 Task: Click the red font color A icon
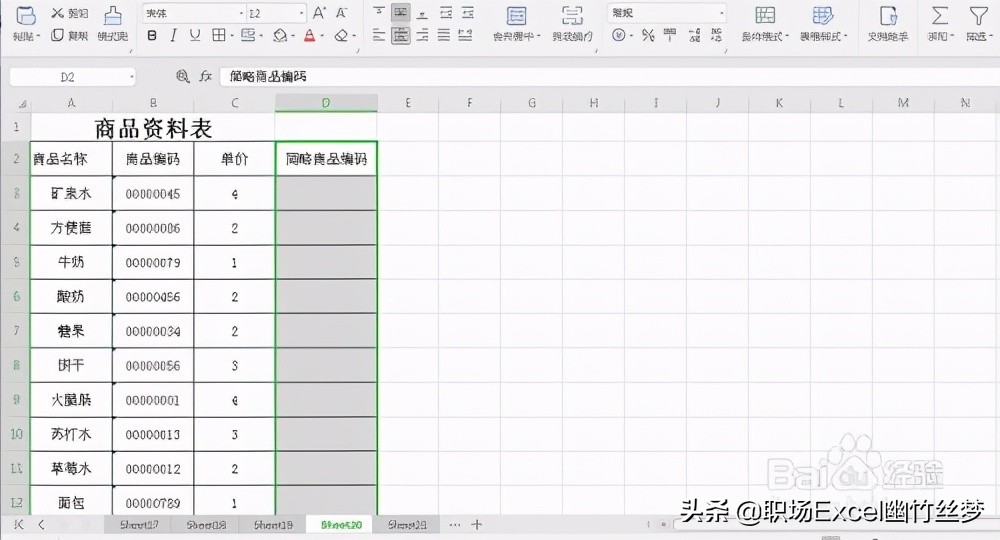tap(309, 36)
